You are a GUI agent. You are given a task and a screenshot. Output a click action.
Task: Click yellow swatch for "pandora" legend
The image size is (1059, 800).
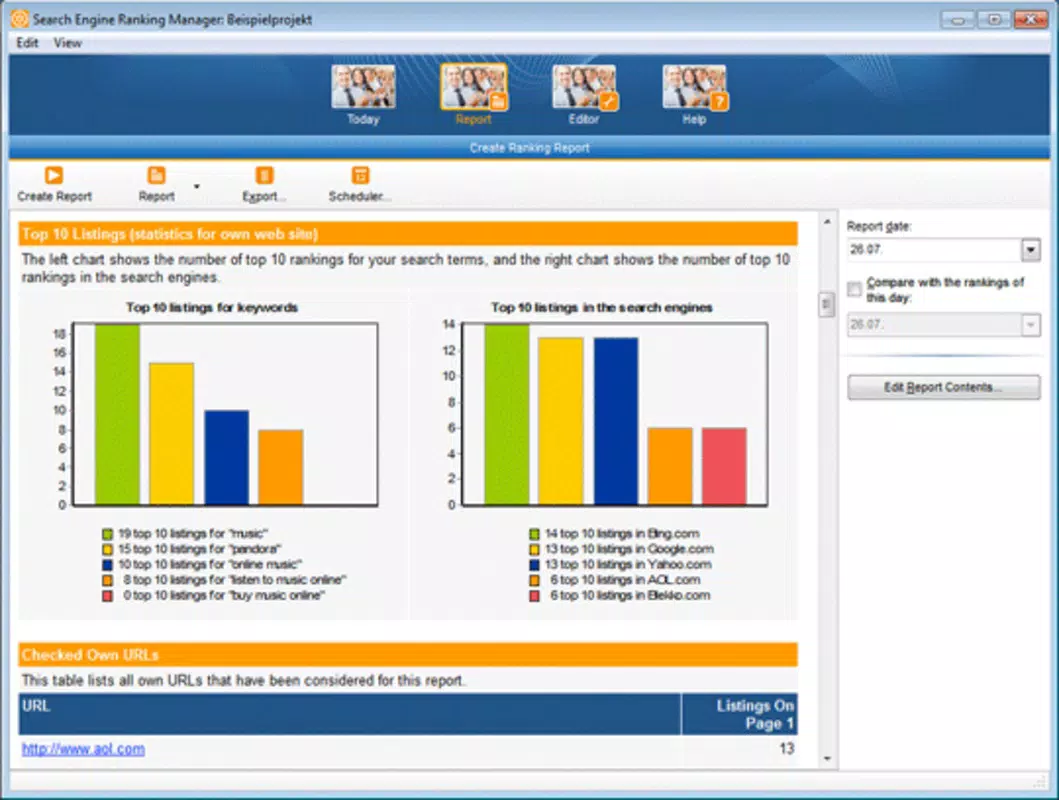pyautogui.click(x=107, y=550)
